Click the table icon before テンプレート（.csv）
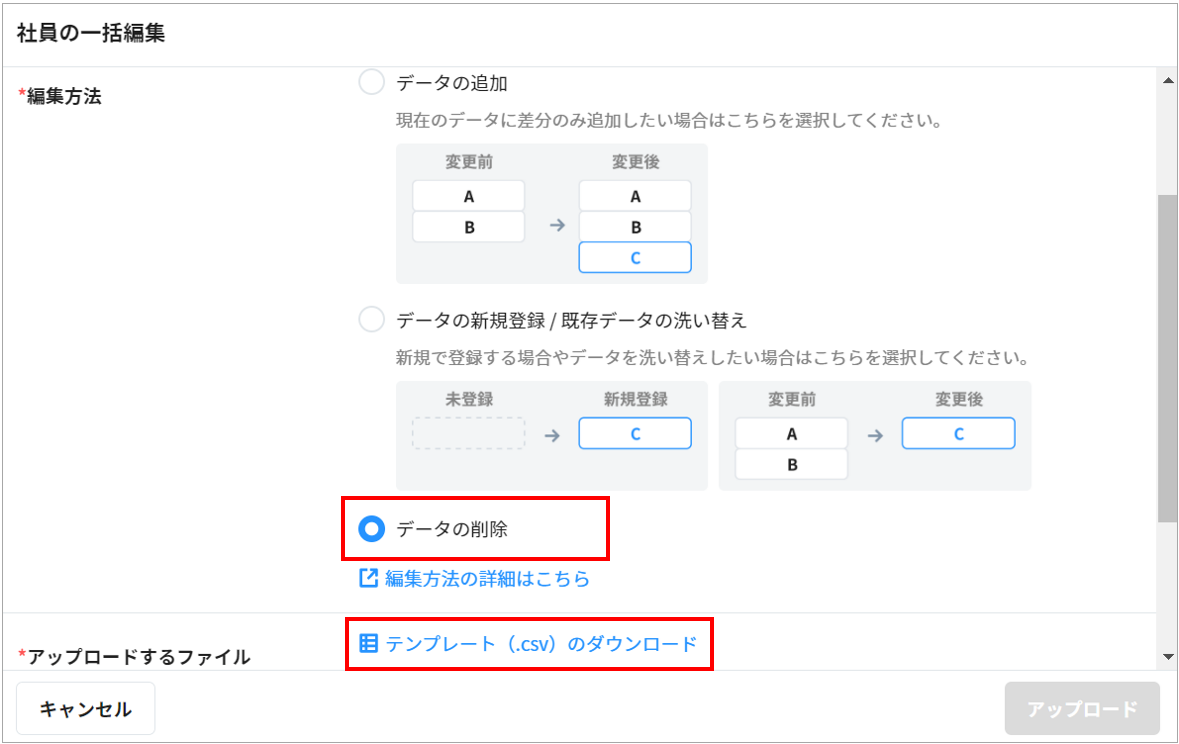 (x=368, y=643)
